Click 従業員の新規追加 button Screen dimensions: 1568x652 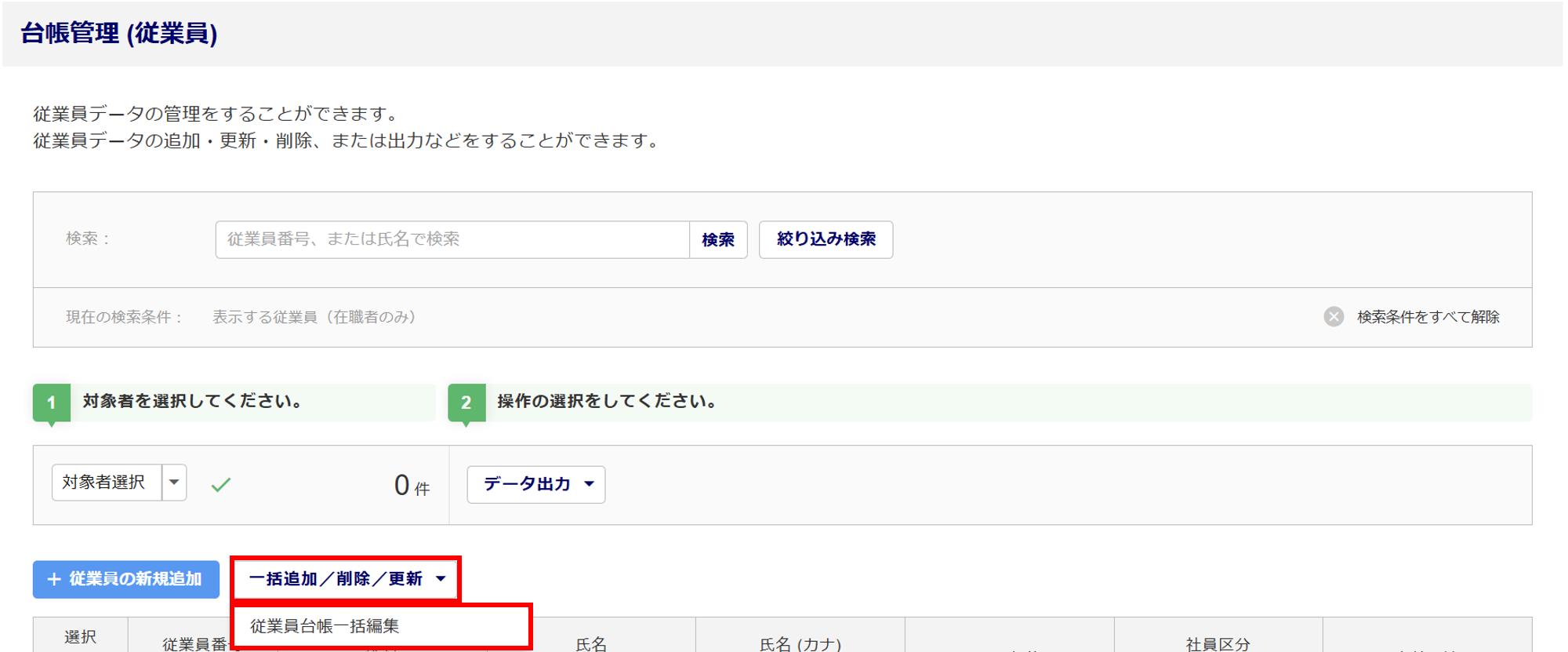pyautogui.click(x=126, y=579)
